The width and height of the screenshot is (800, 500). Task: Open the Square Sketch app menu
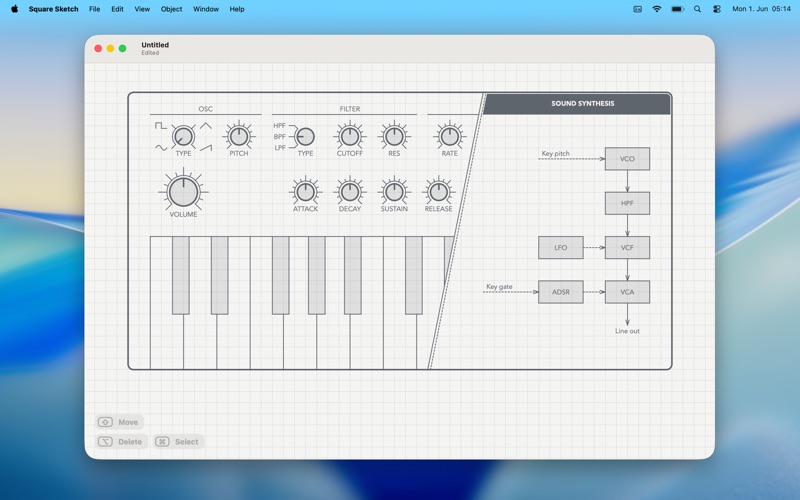click(x=54, y=9)
